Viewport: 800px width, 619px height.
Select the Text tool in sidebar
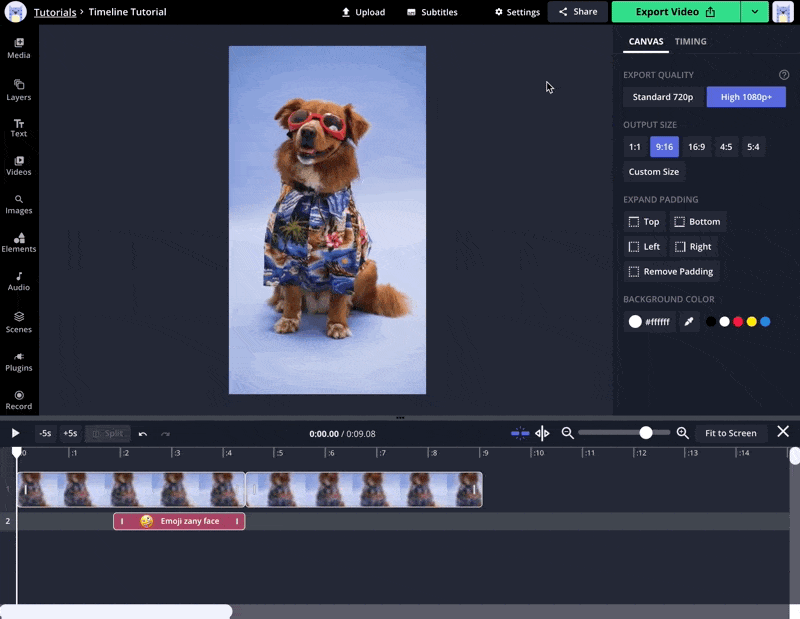19,127
